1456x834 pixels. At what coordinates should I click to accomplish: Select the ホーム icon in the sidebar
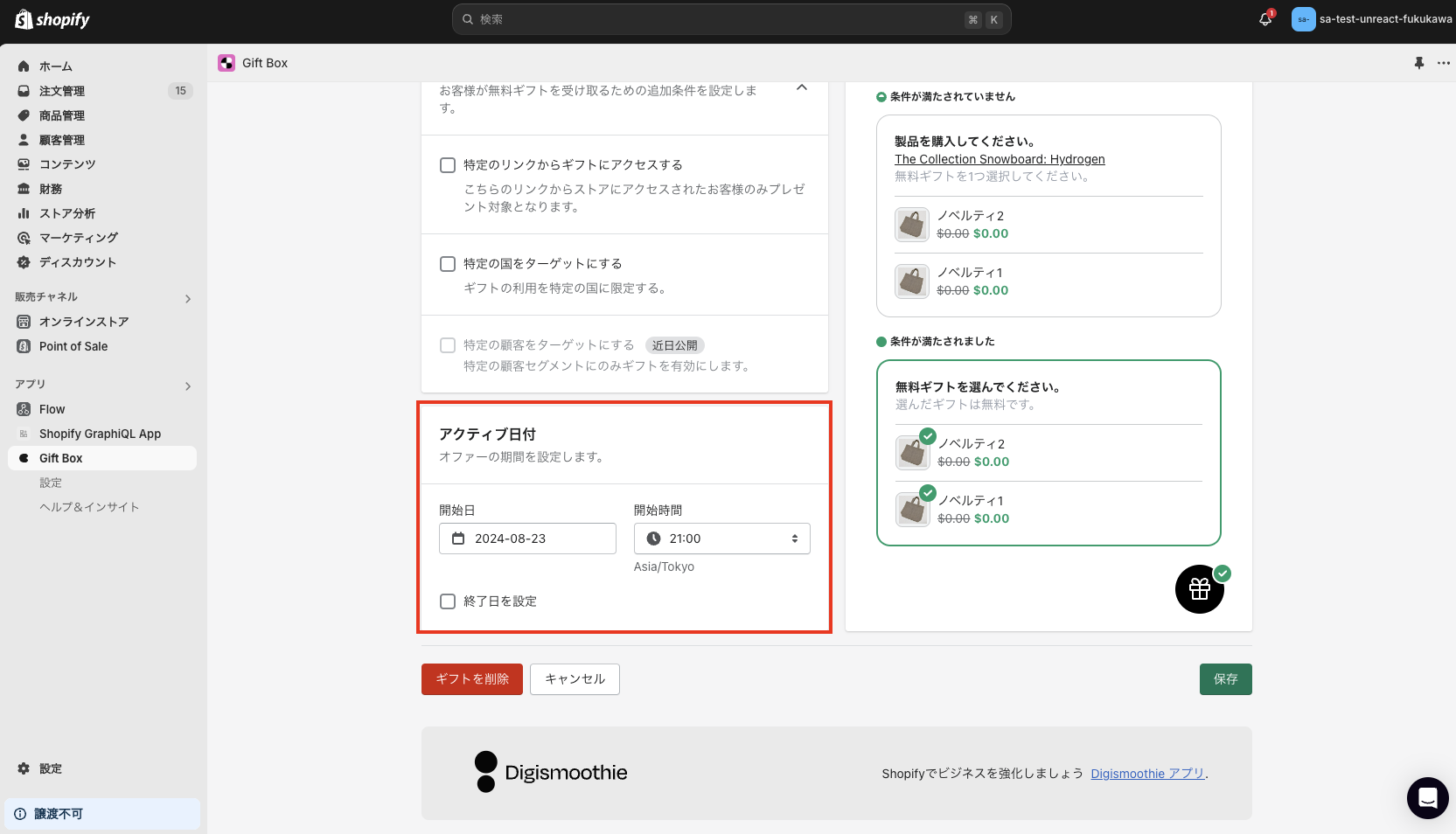[23, 66]
